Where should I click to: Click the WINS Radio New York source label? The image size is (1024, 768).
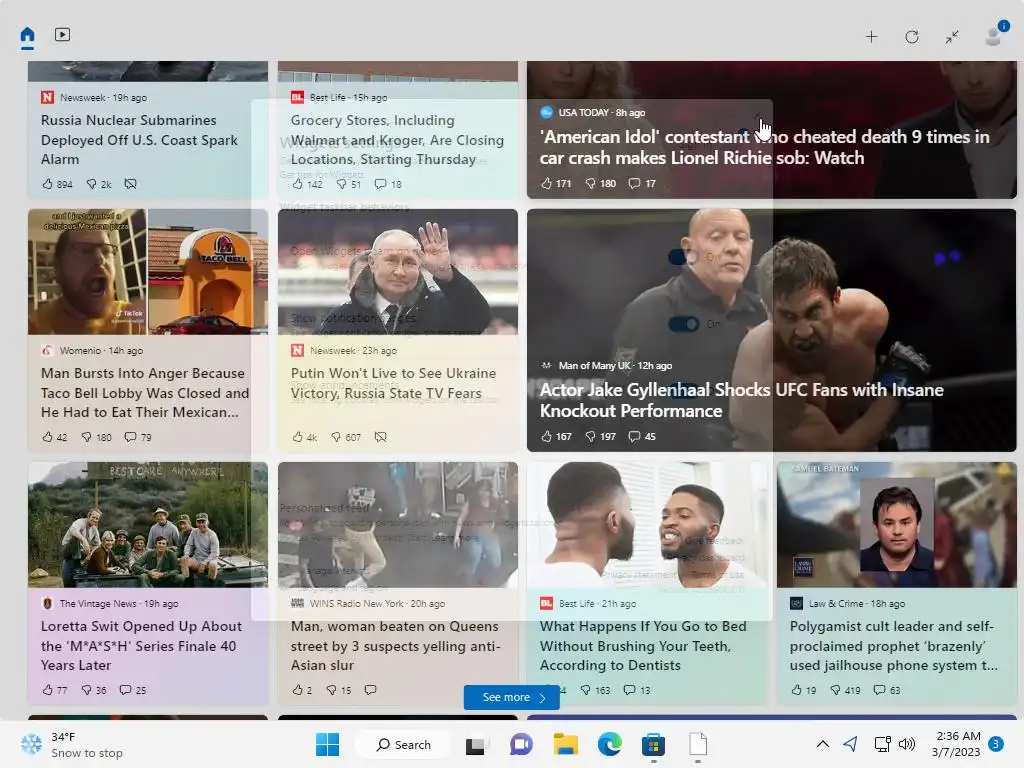click(x=368, y=603)
